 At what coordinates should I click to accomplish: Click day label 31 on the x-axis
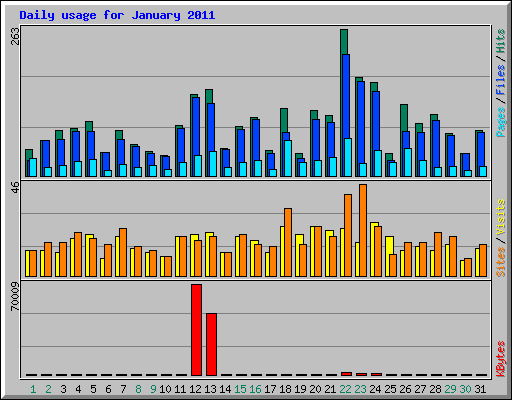pos(480,389)
